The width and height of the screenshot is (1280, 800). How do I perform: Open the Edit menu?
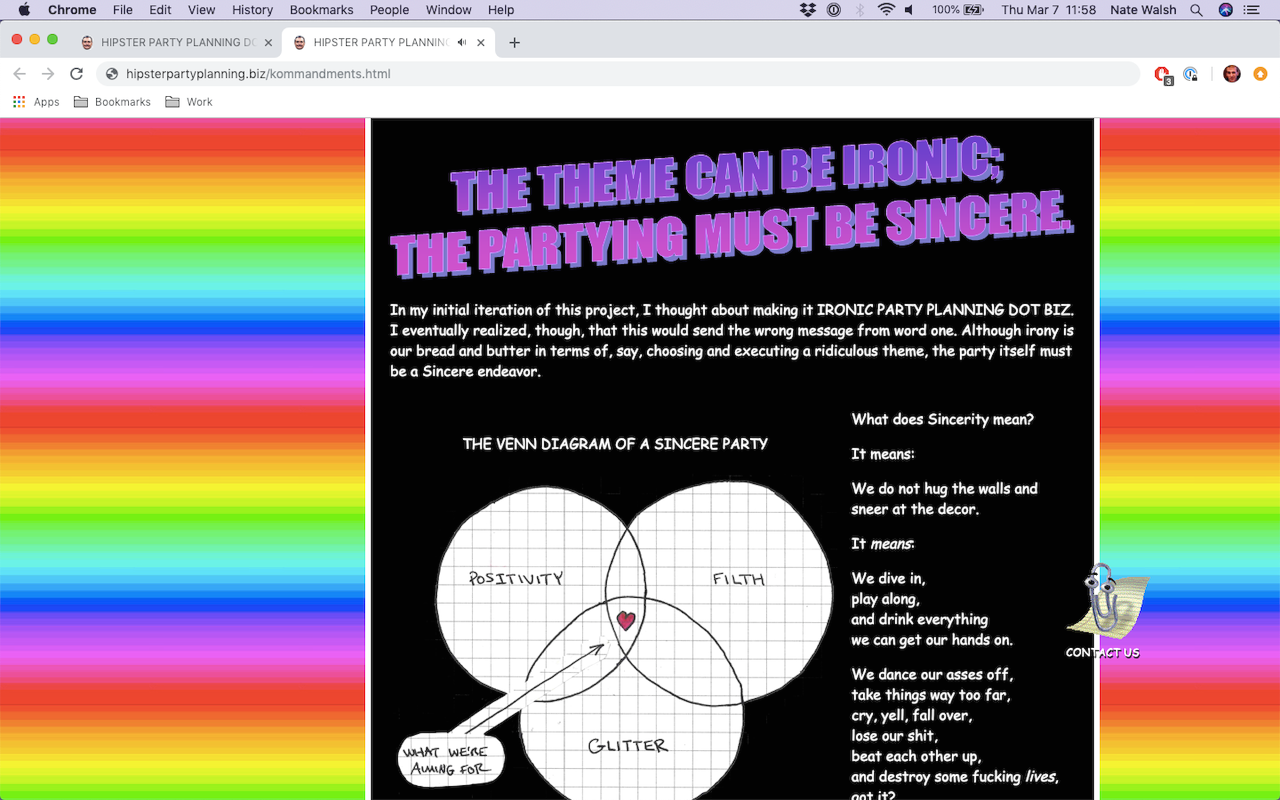[x=160, y=10]
